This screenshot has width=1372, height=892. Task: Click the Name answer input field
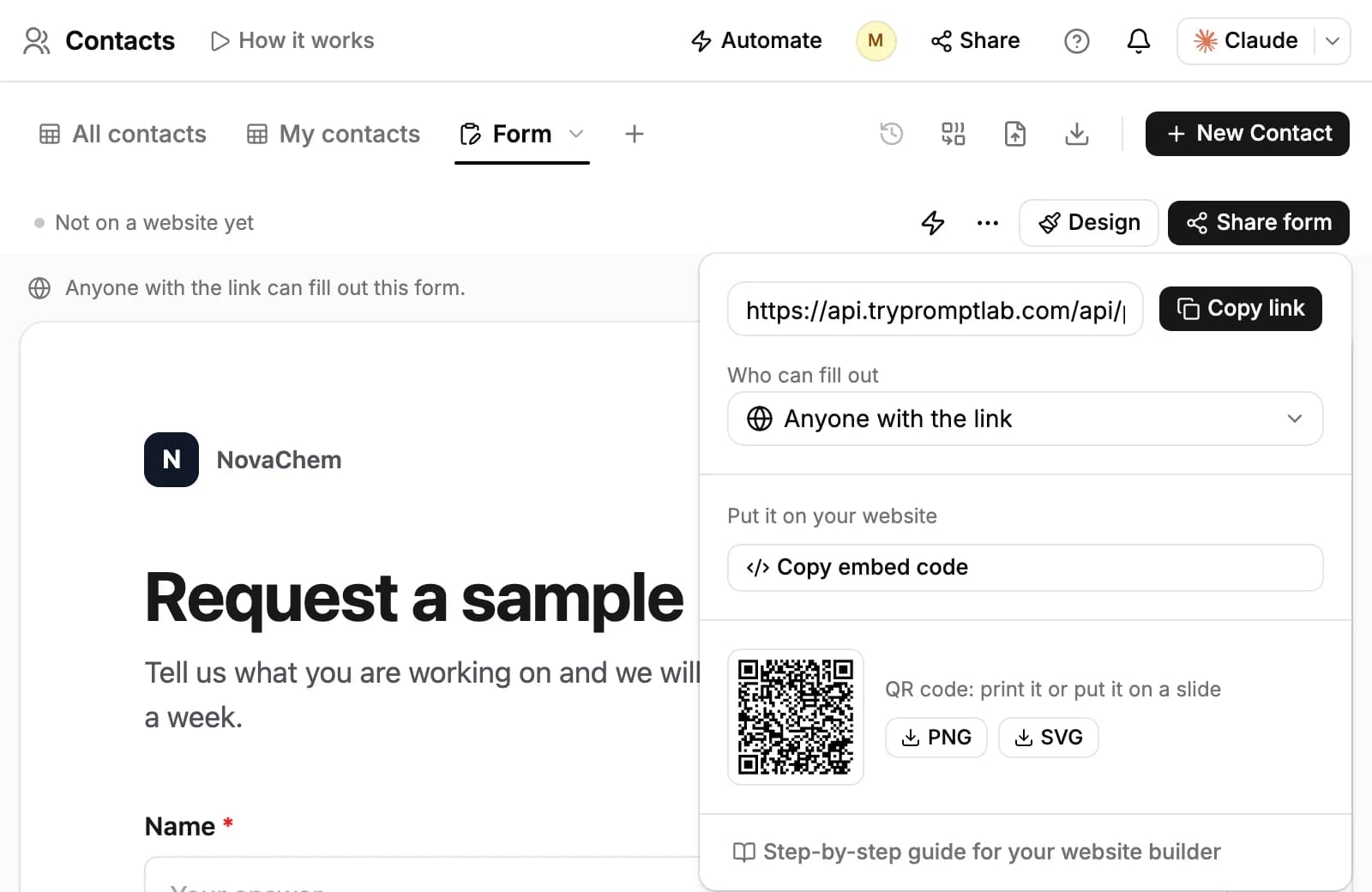tap(422, 874)
